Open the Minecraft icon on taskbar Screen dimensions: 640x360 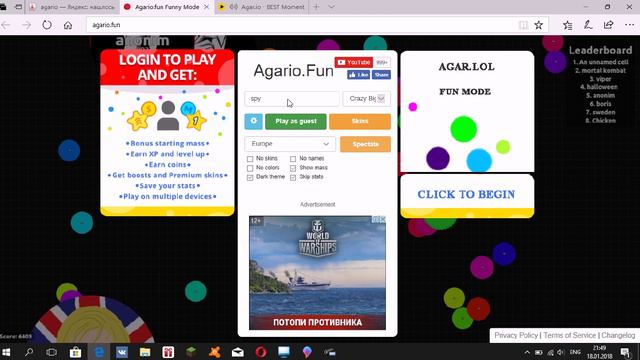(x=191, y=352)
